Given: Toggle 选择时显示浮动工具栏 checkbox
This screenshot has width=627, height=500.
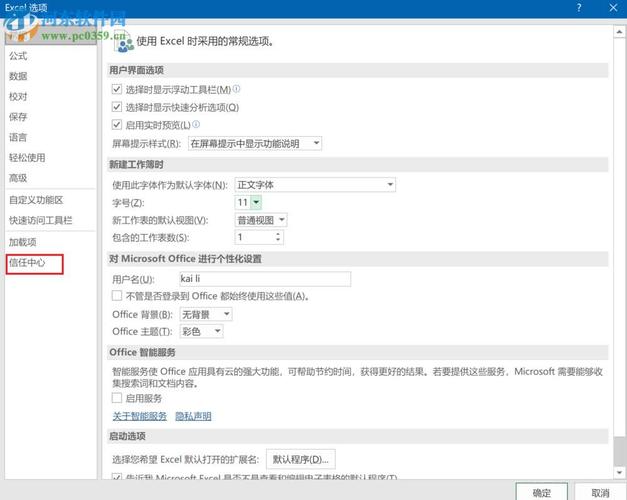Looking at the screenshot, I should (x=117, y=89).
